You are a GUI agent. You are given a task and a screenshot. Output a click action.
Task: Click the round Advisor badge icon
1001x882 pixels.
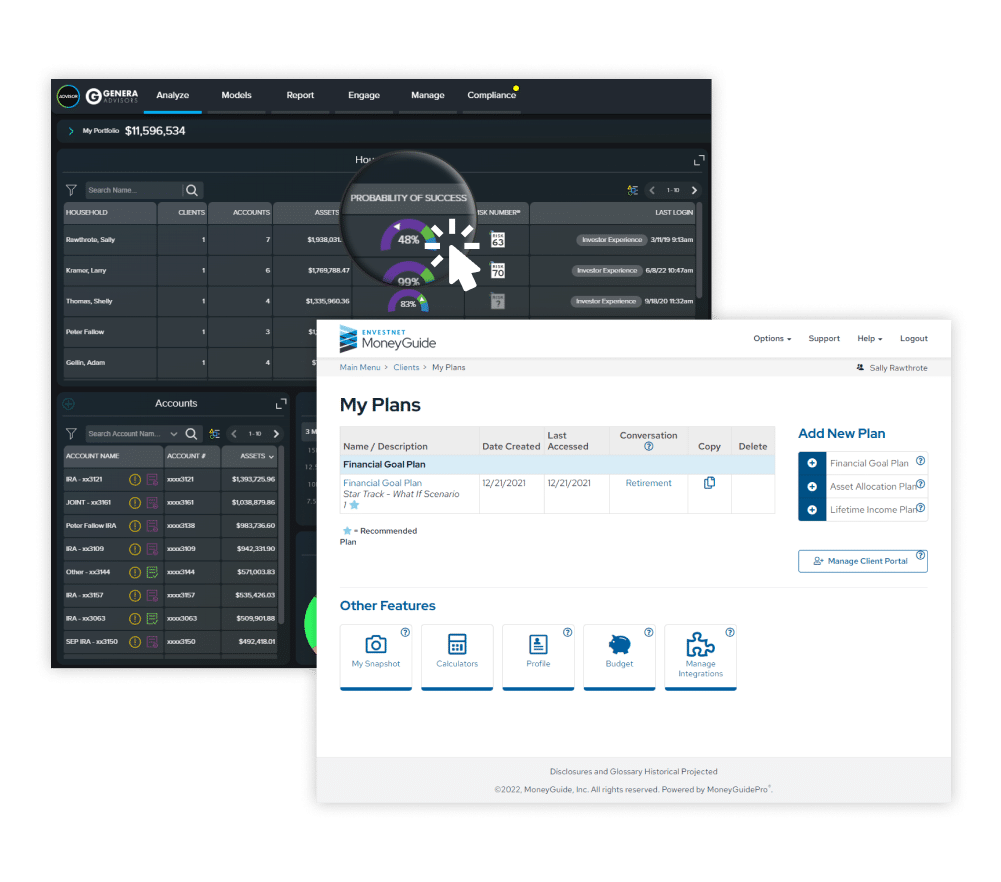pos(68,96)
